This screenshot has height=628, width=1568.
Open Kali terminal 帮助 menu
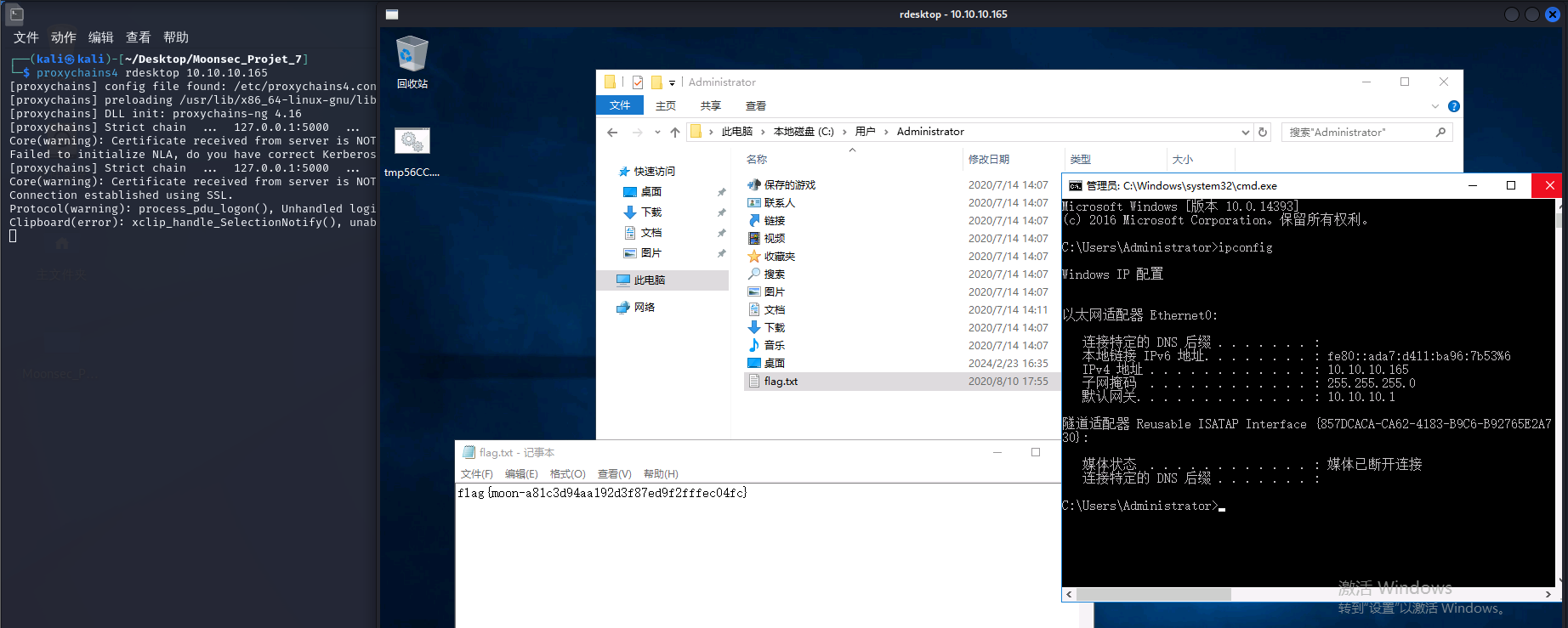(x=175, y=37)
